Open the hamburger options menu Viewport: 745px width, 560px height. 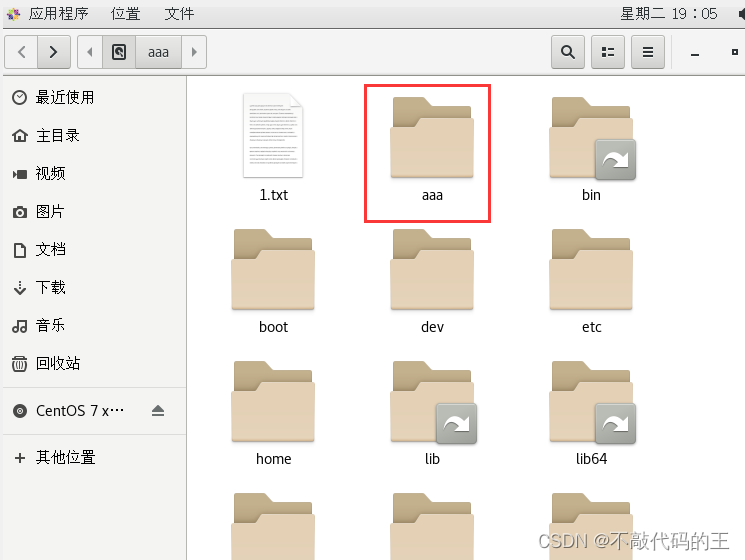click(648, 52)
